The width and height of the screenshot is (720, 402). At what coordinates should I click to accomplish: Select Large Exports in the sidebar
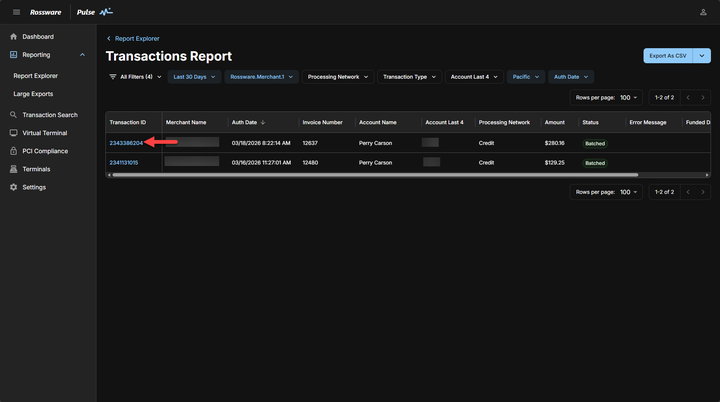click(34, 93)
